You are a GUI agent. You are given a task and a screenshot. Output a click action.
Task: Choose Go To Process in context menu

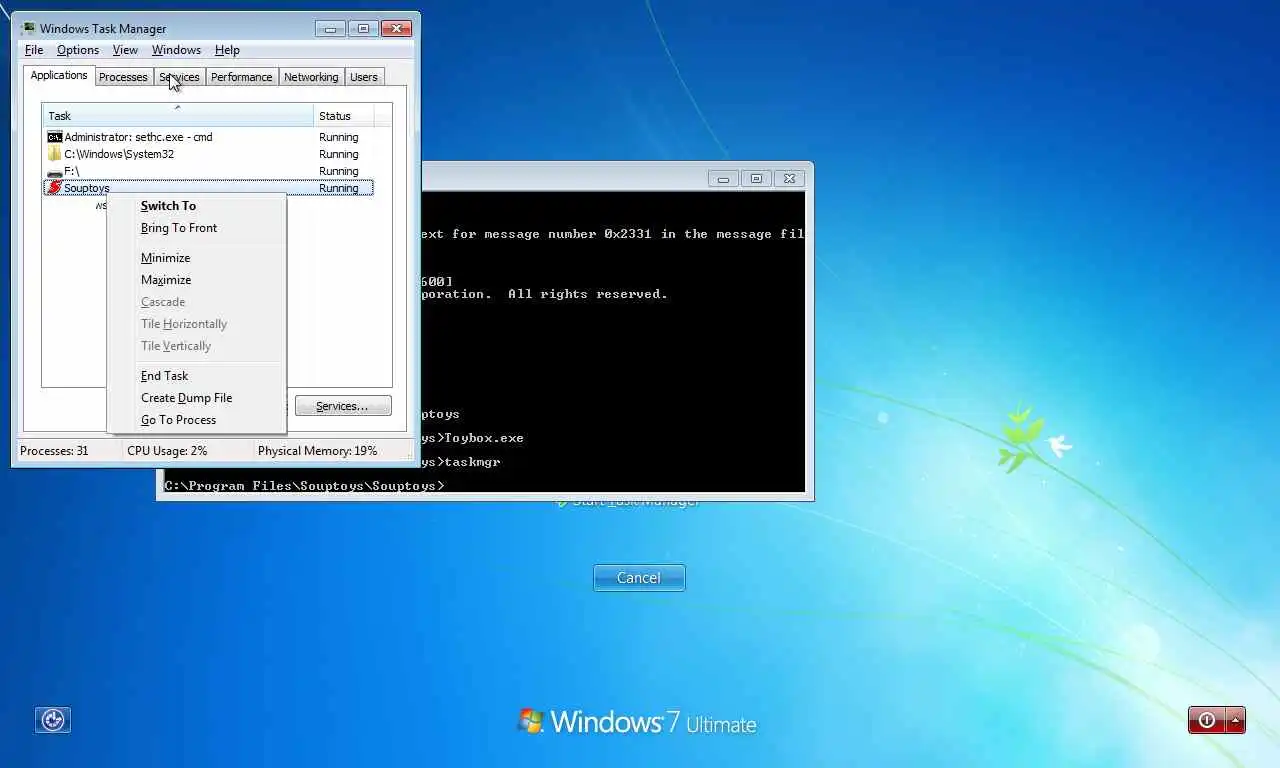pos(196,420)
